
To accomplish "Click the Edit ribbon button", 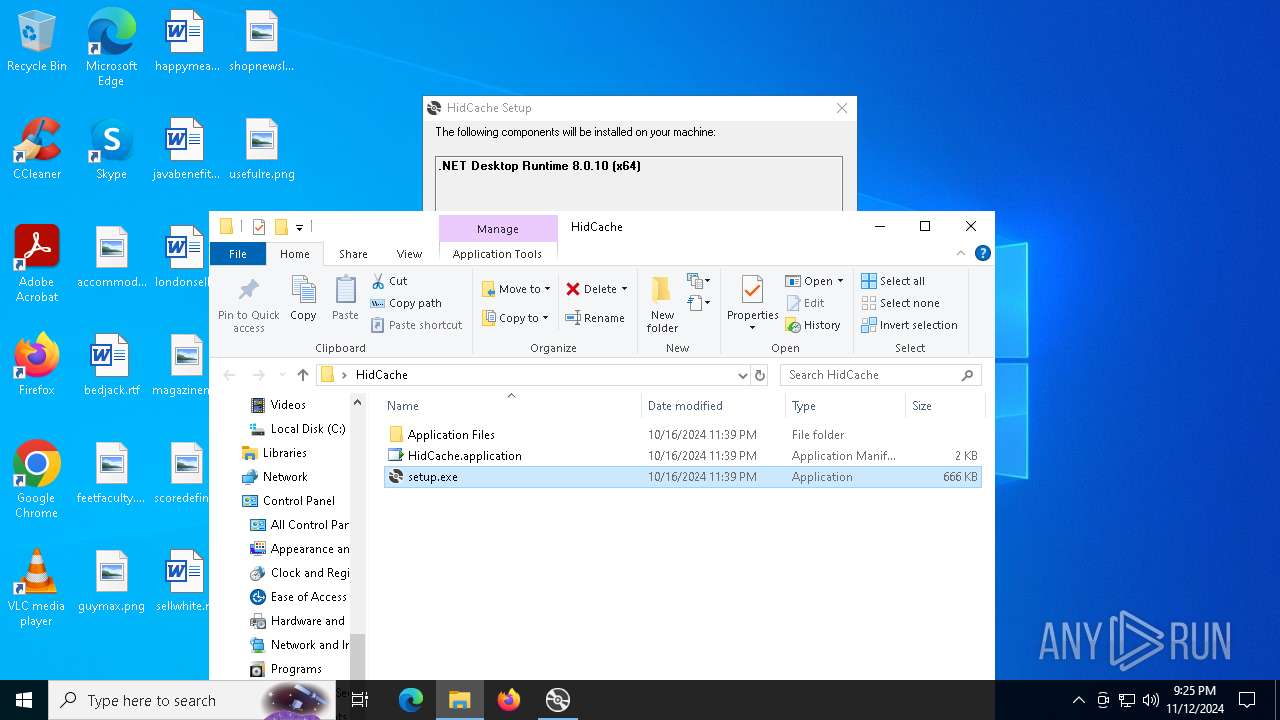I will pyautogui.click(x=806, y=303).
